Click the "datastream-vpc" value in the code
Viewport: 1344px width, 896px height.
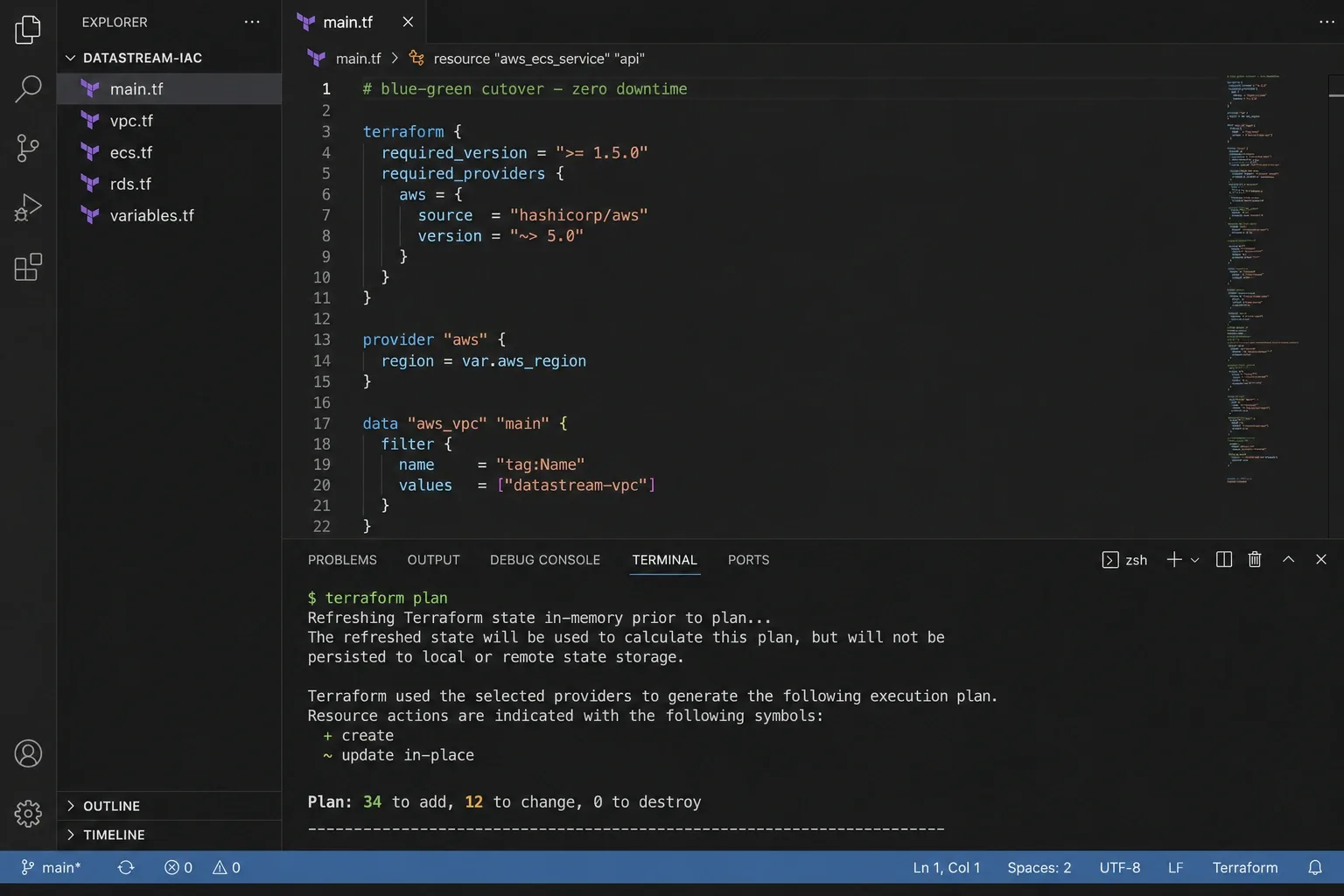(x=577, y=485)
